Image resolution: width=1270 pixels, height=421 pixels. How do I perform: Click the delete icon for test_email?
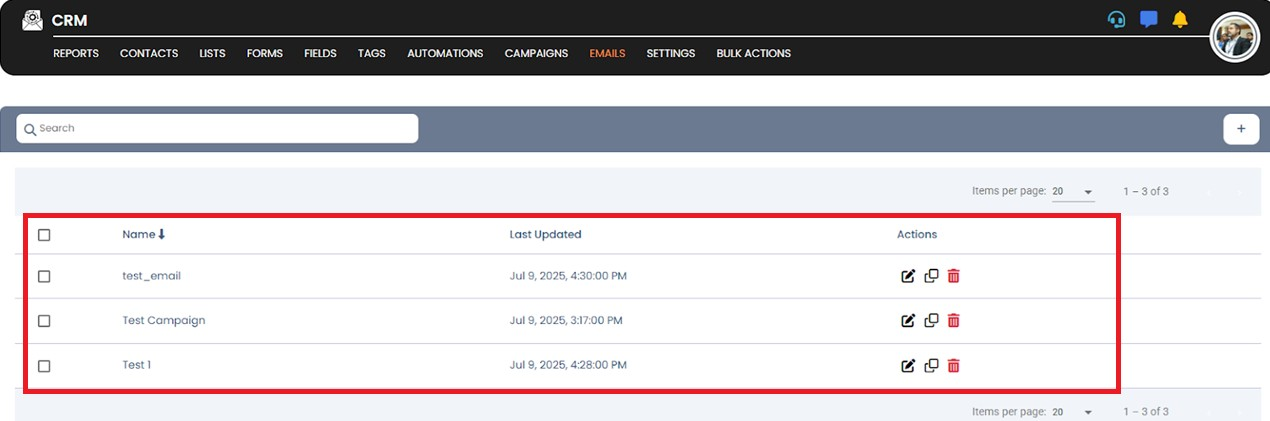click(953, 276)
